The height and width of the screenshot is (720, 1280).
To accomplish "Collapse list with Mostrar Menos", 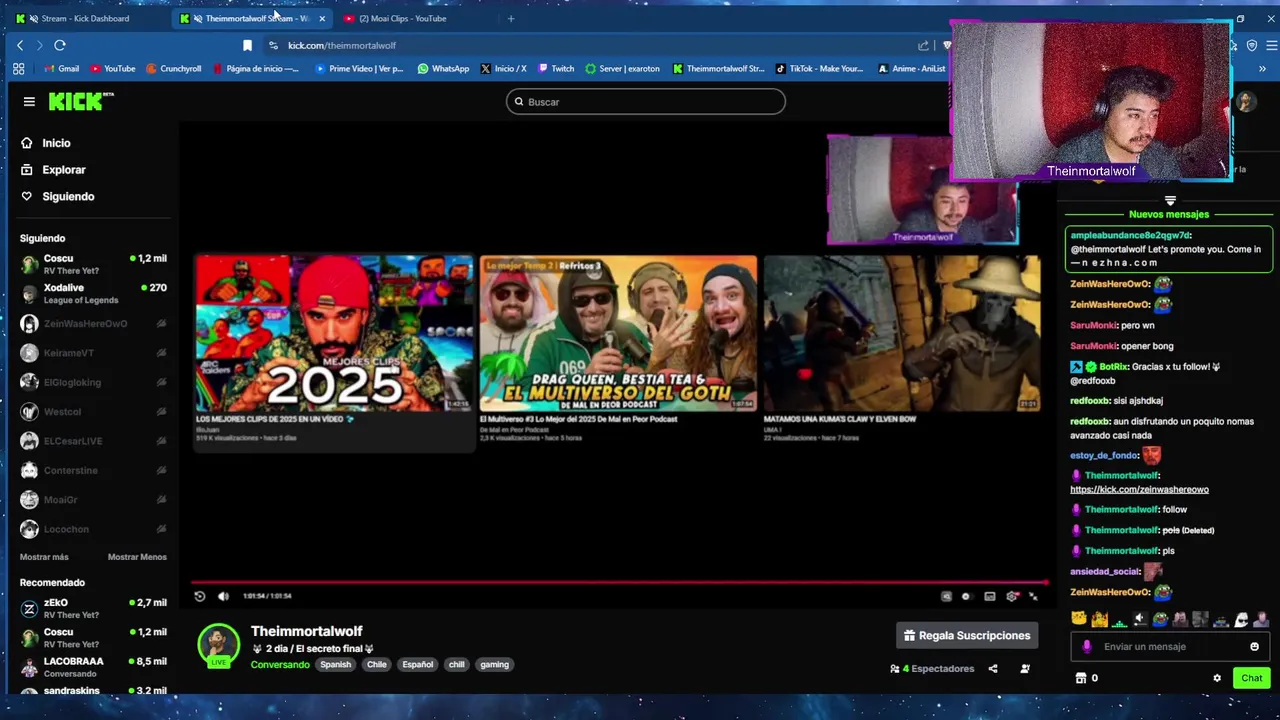I will 137,557.
